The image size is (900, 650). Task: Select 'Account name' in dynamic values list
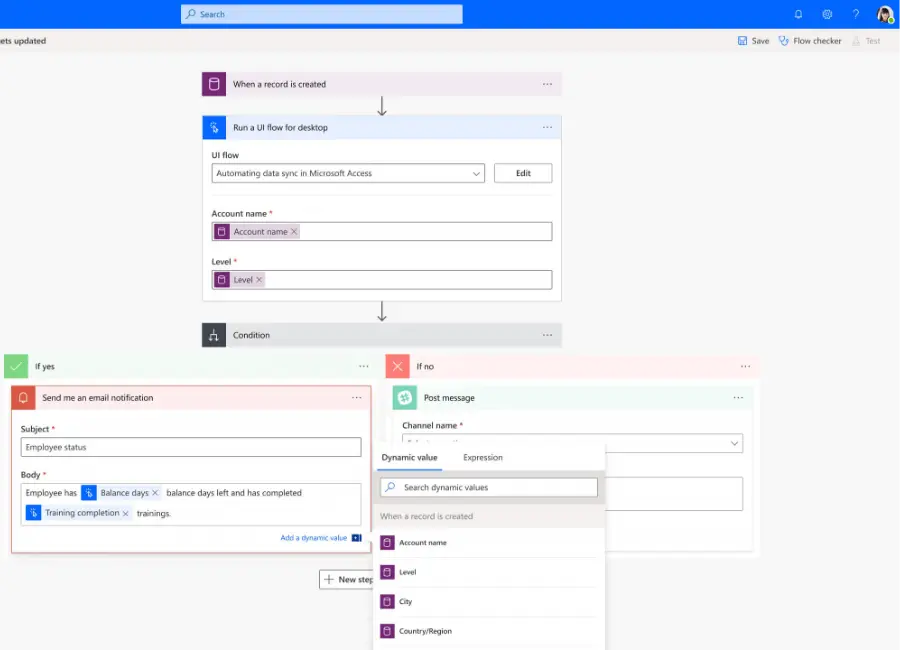[422, 543]
